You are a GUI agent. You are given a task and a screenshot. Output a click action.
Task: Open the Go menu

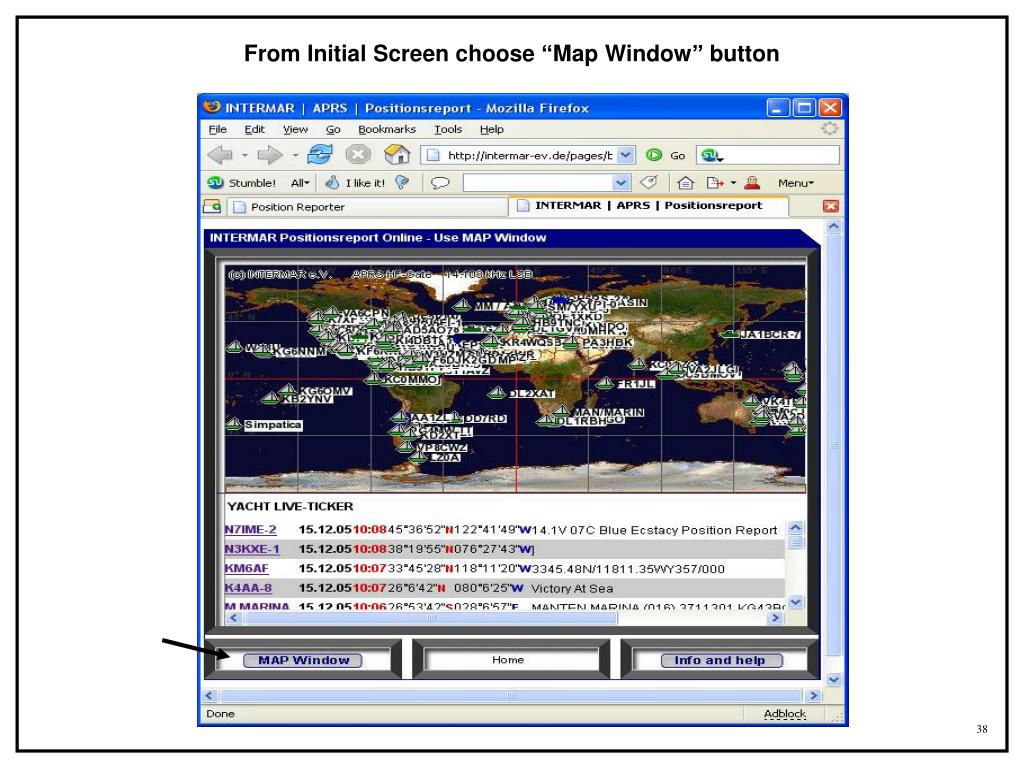(x=333, y=129)
